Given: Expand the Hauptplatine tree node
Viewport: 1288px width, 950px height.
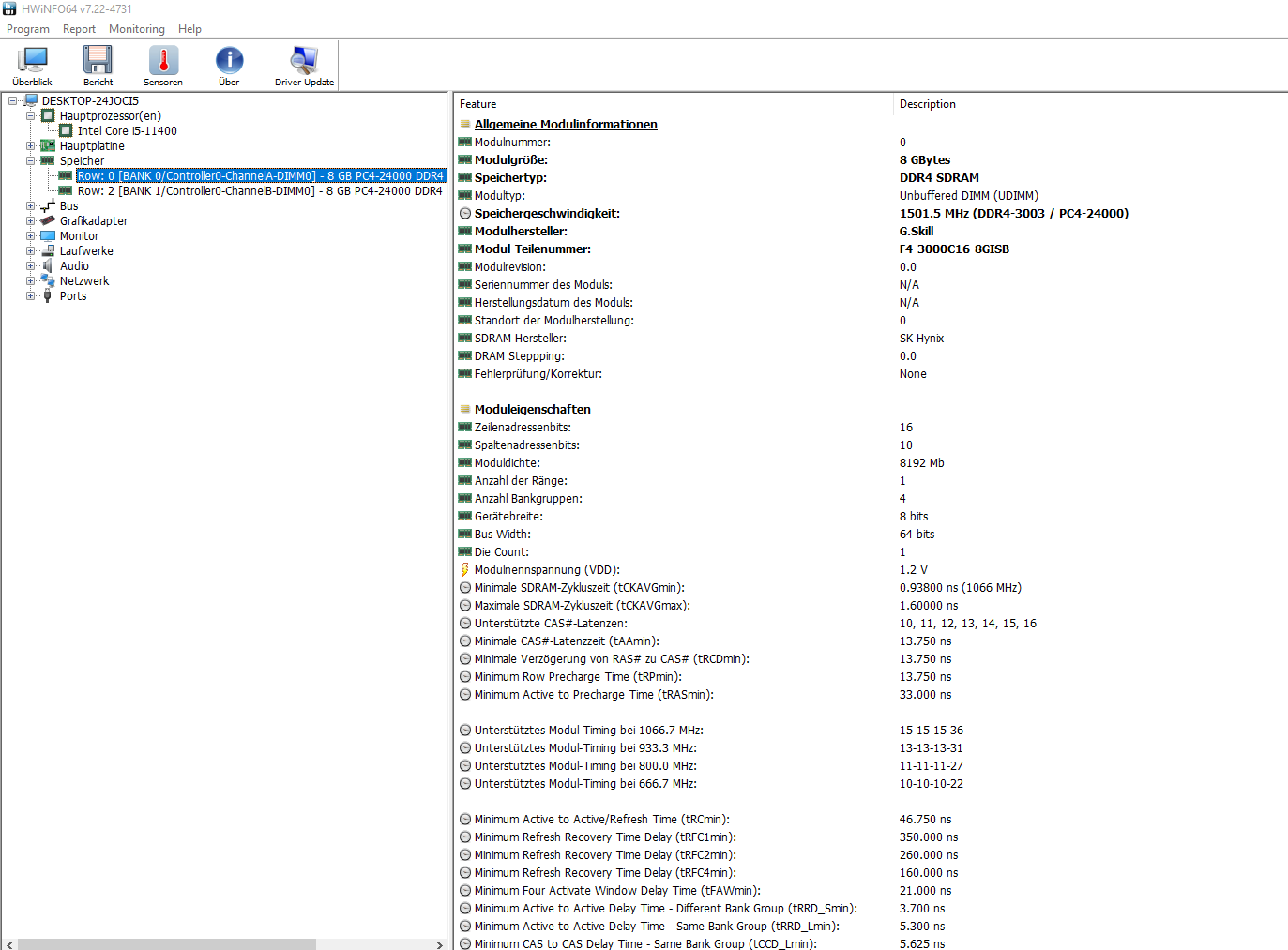Looking at the screenshot, I should pyautogui.click(x=31, y=145).
